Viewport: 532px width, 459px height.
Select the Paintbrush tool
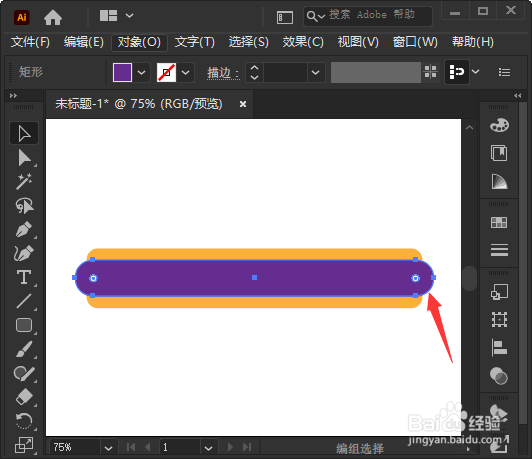(x=24, y=349)
